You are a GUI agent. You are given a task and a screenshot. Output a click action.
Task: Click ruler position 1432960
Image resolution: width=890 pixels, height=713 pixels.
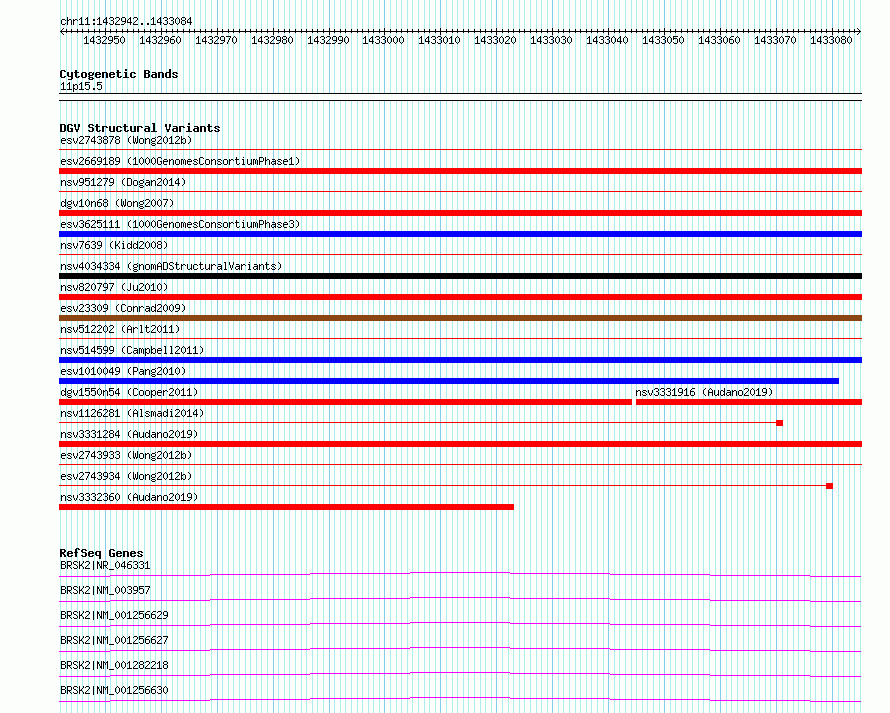coord(160,40)
